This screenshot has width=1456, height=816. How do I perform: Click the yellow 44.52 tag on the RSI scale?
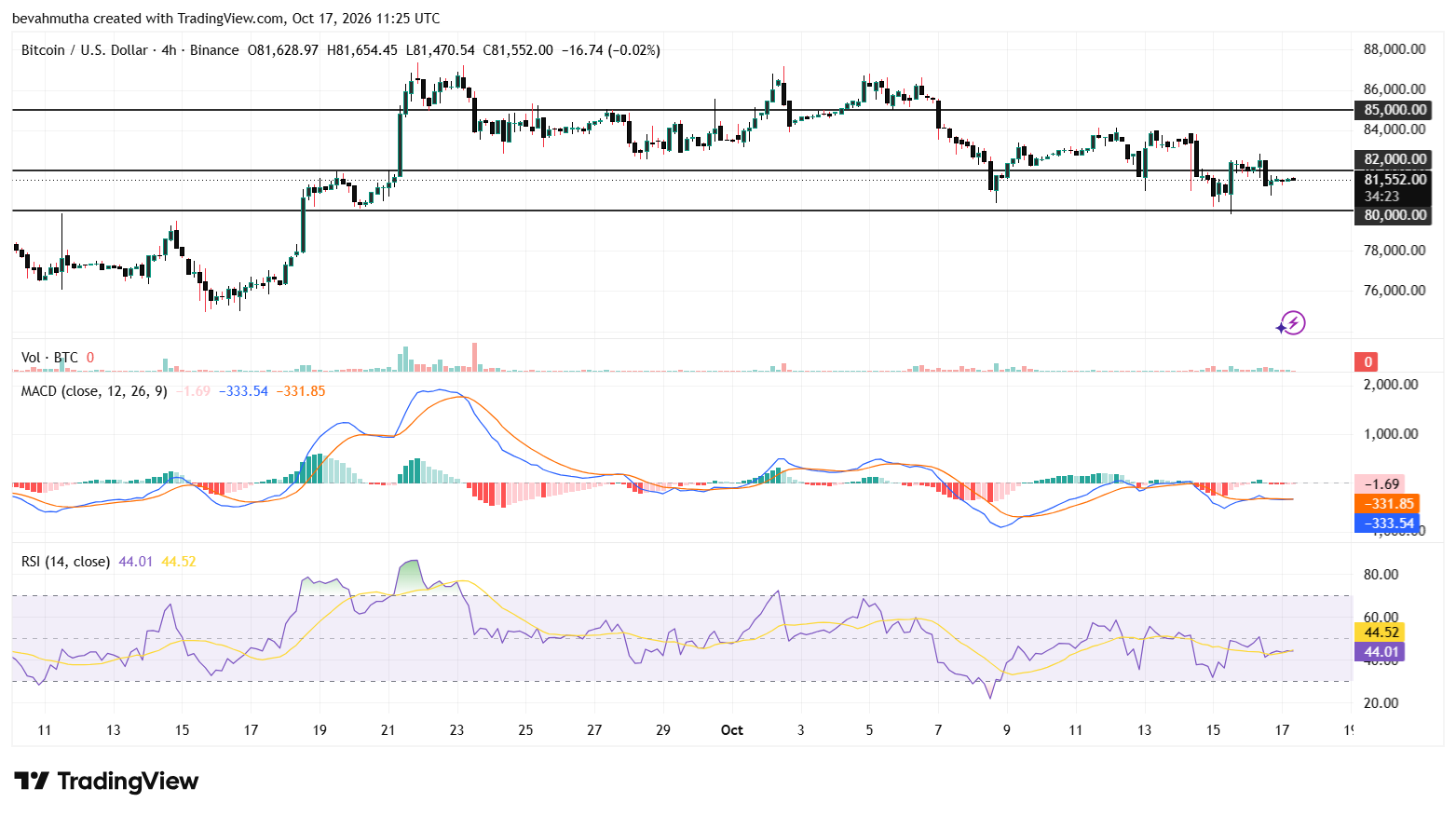(x=1380, y=632)
